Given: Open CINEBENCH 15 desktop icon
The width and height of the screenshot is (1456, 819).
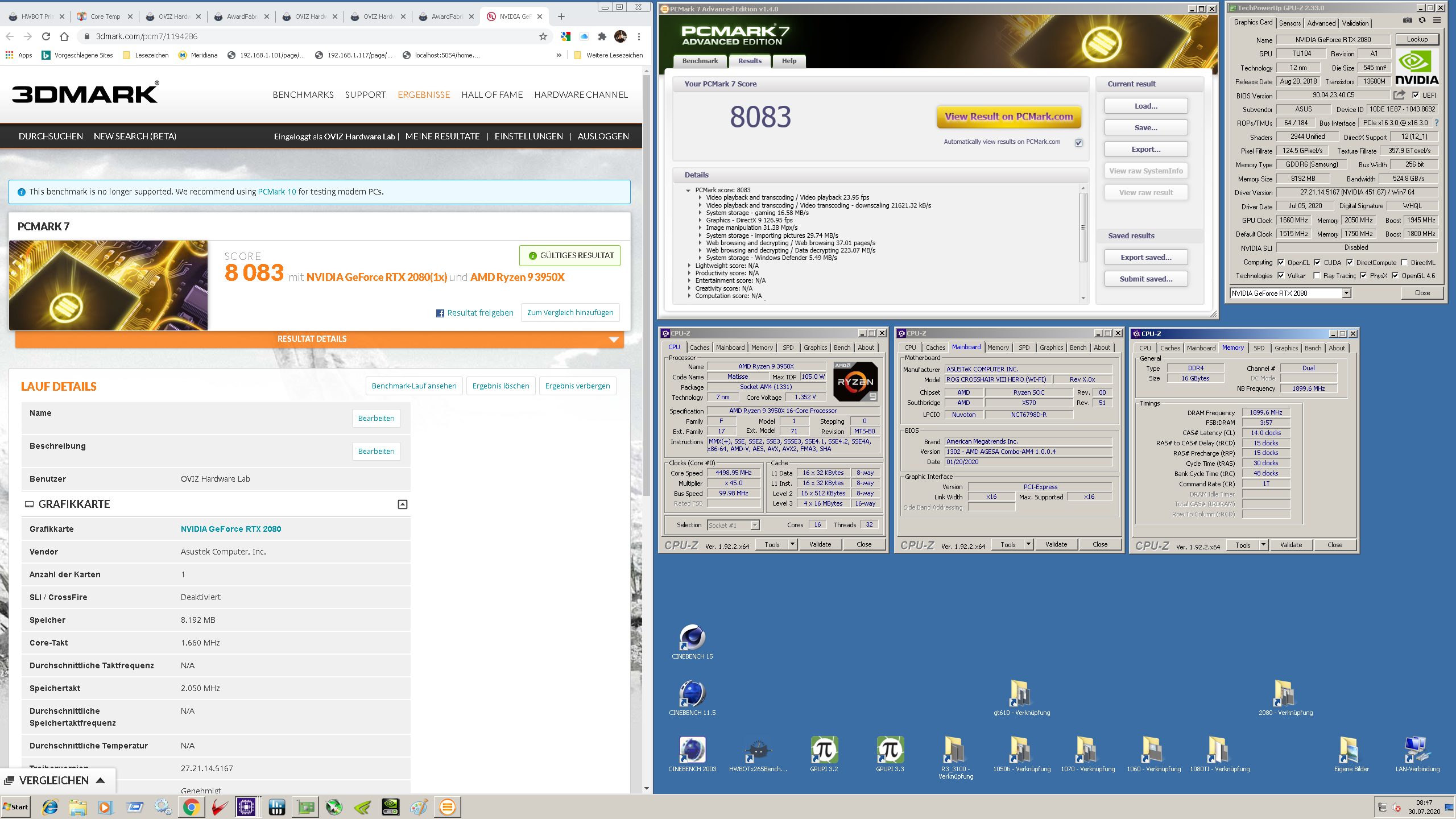Looking at the screenshot, I should point(692,642).
